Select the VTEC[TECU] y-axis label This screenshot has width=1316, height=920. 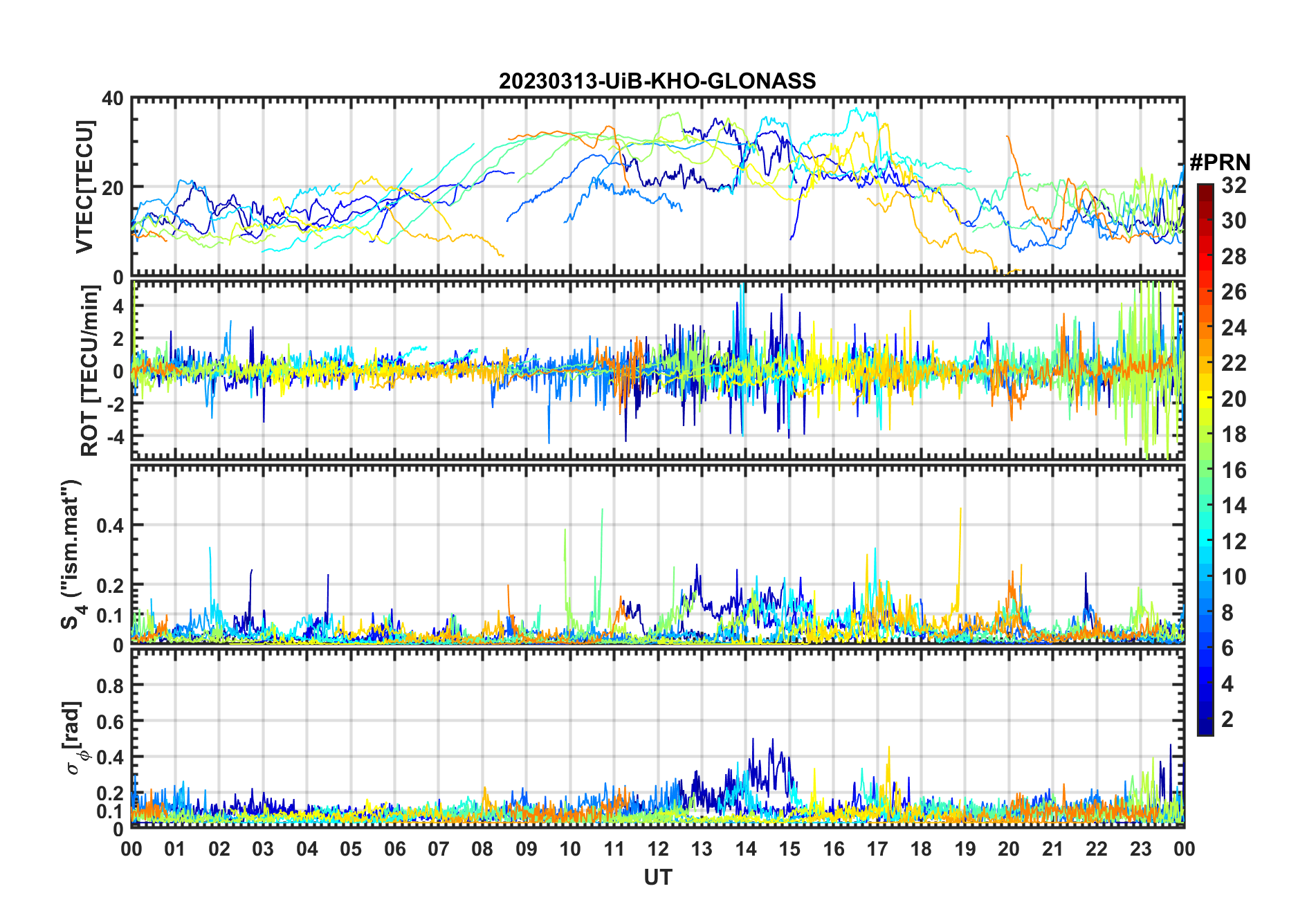(x=84, y=187)
